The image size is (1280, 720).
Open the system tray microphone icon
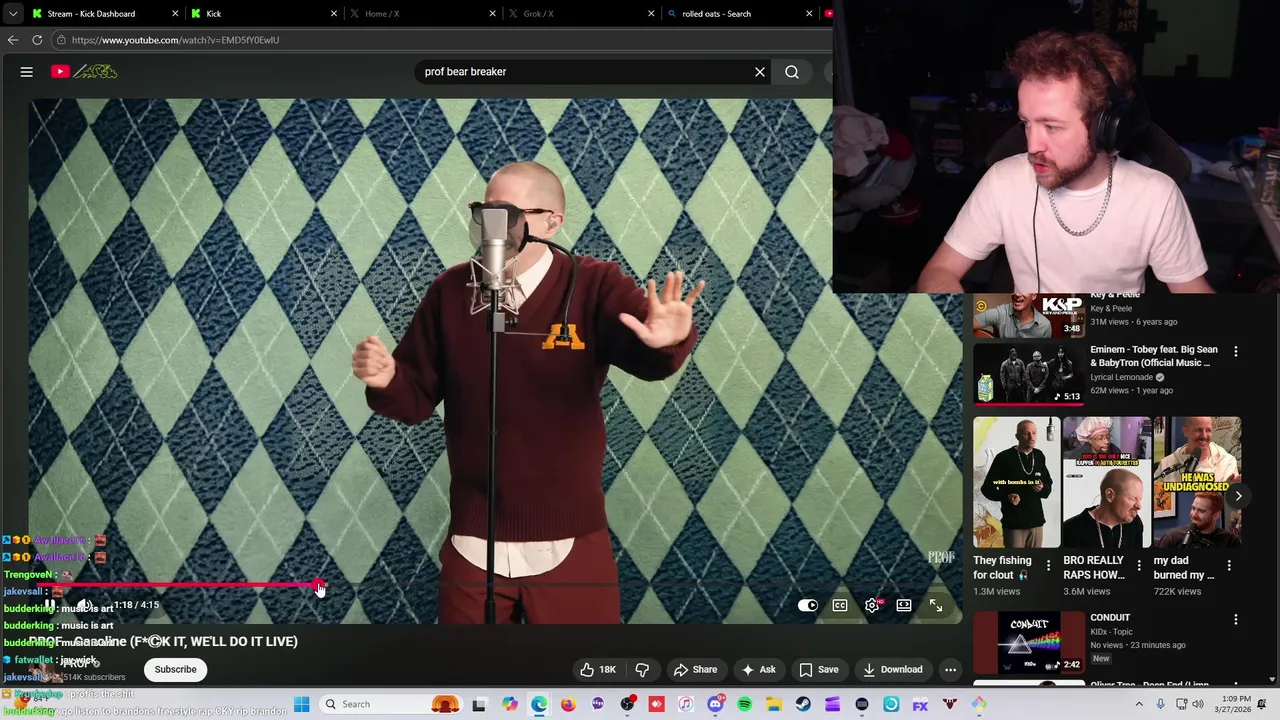click(1160, 704)
